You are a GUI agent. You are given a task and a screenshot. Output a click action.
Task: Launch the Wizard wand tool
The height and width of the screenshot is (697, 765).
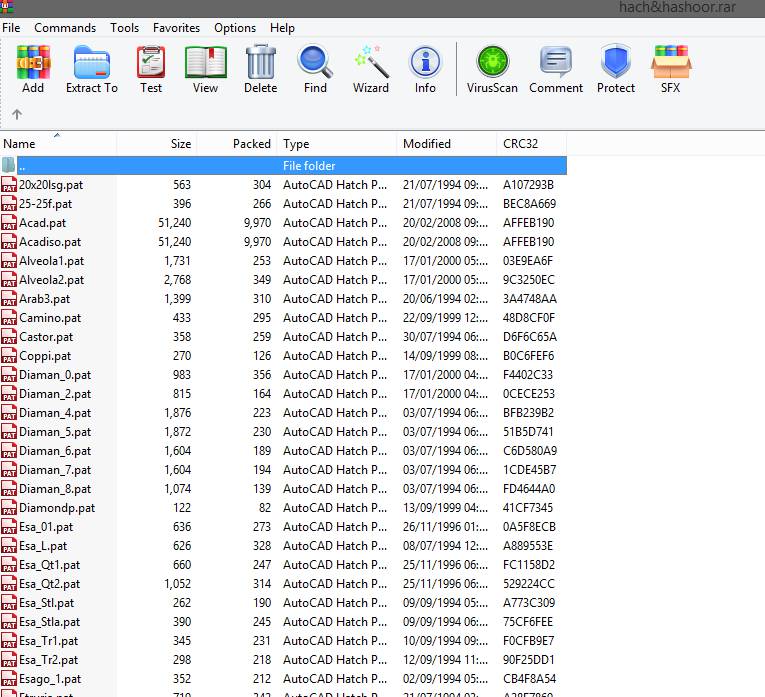click(x=371, y=62)
